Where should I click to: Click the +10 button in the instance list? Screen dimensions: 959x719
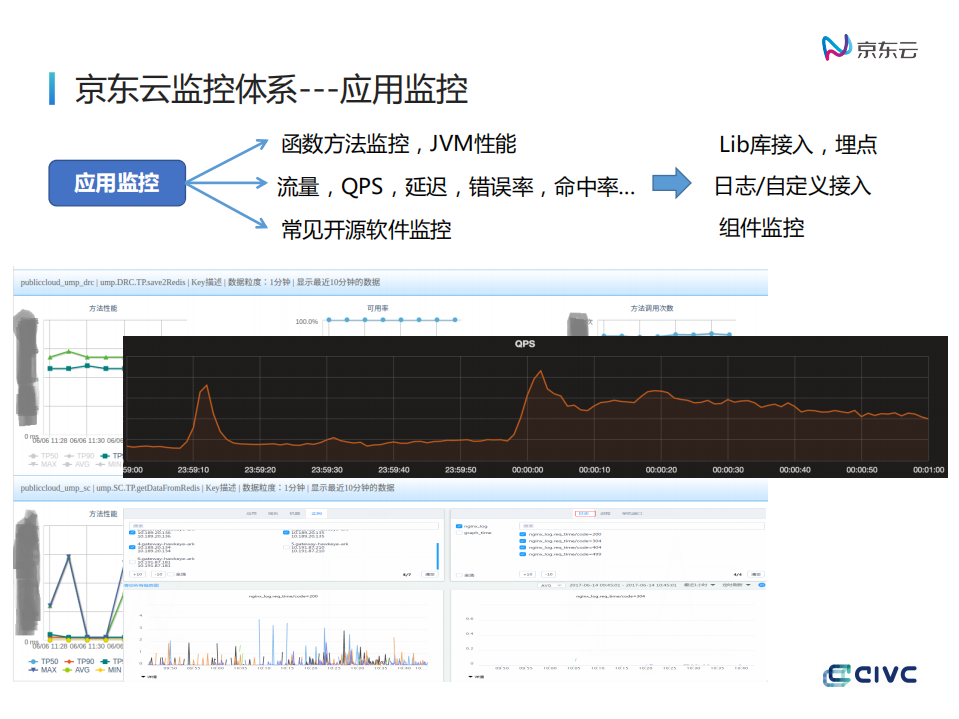(137, 573)
